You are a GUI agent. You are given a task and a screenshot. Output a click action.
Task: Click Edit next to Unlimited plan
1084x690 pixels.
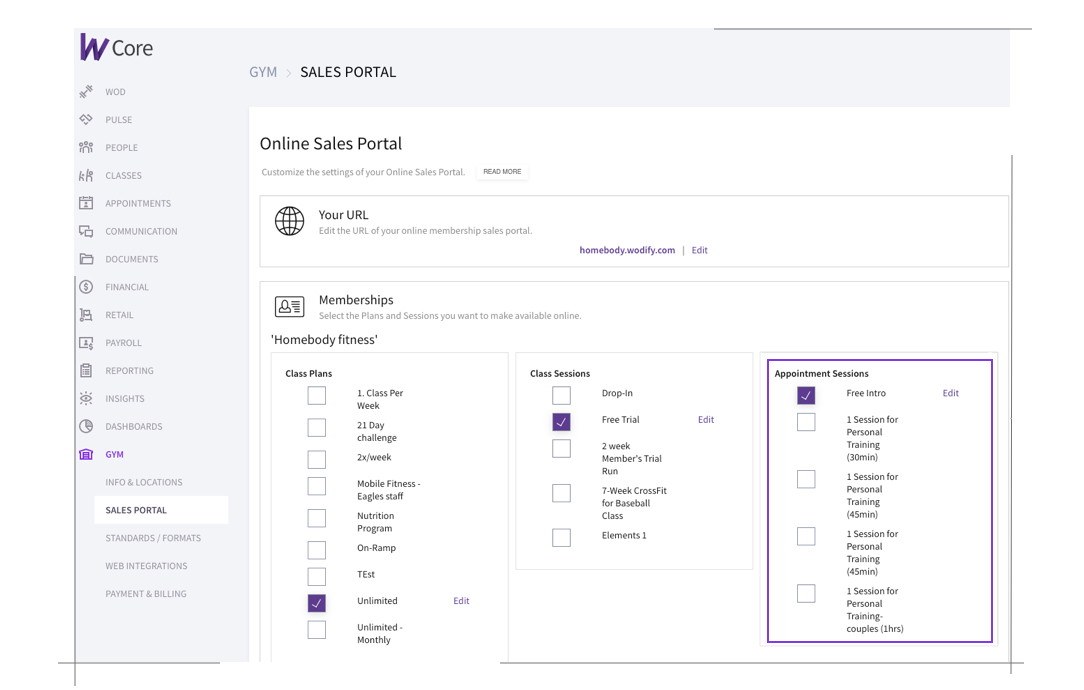(461, 601)
